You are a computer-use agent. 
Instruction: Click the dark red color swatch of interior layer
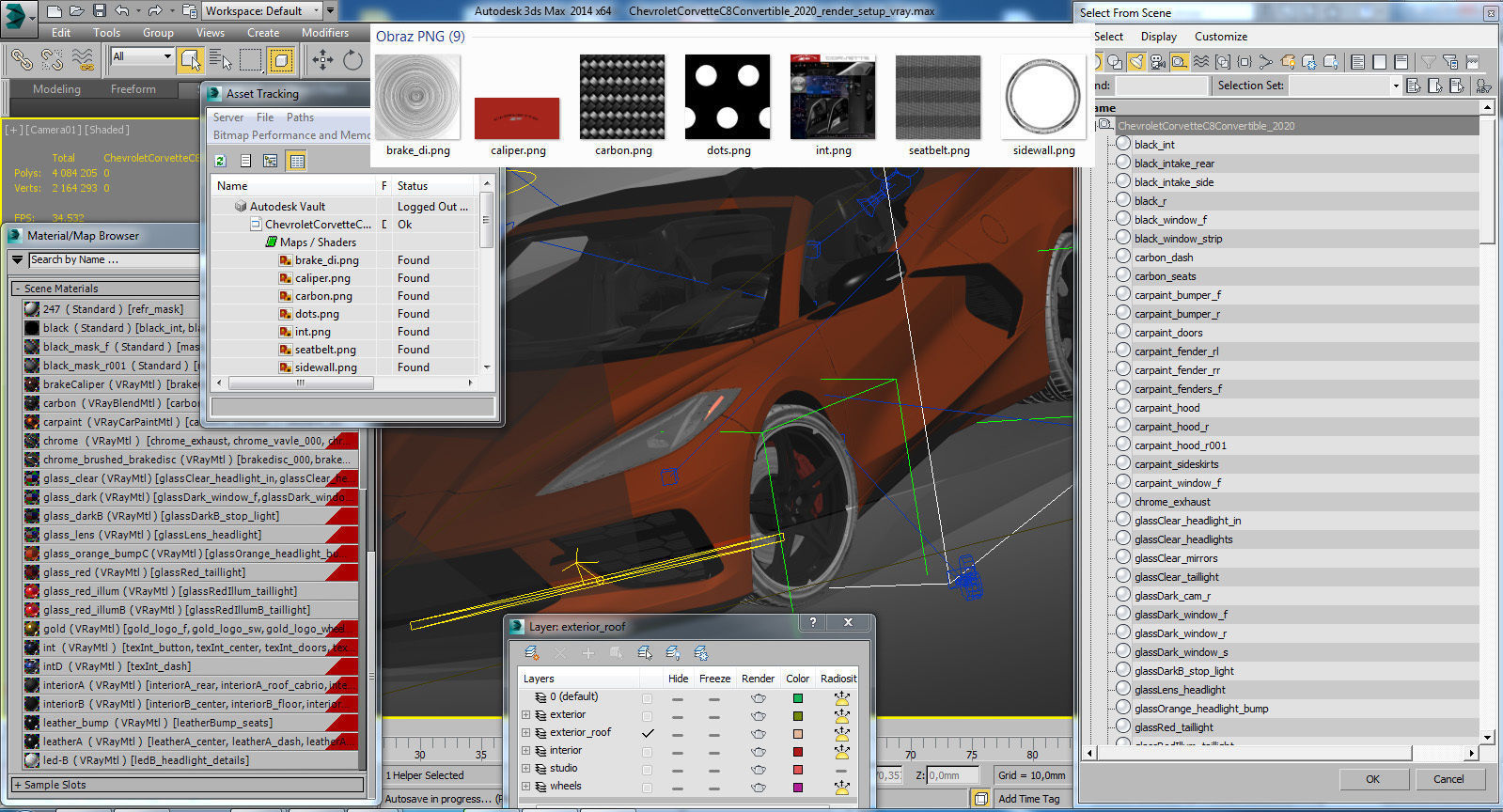[x=798, y=752]
